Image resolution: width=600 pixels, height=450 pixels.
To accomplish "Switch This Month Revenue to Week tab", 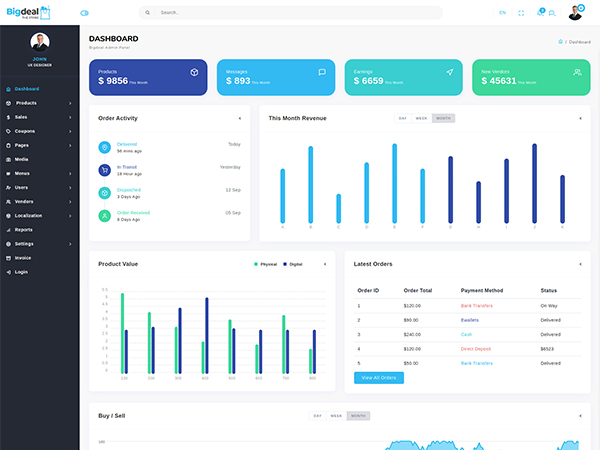I will (421, 118).
